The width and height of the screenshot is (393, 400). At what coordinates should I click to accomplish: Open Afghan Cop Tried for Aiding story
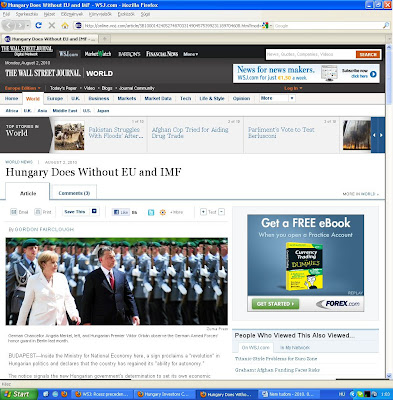pyautogui.click(x=190, y=132)
